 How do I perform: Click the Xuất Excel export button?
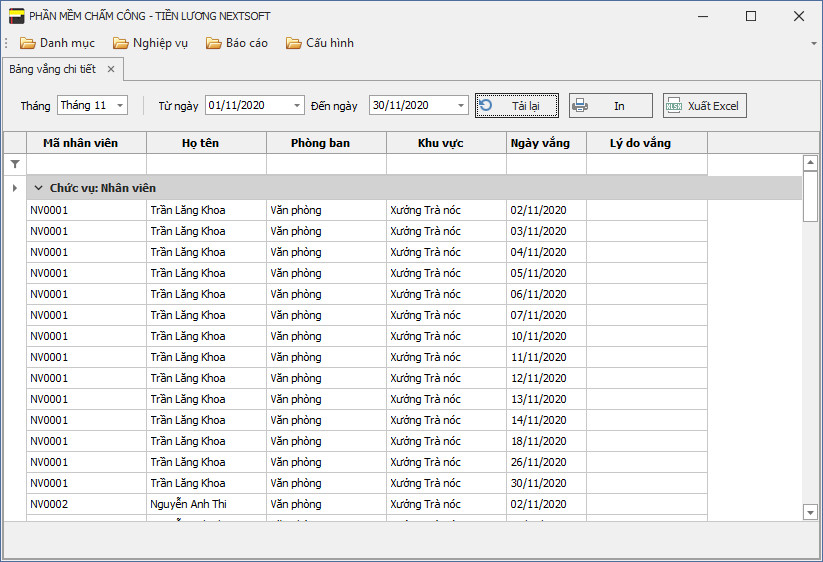704,105
